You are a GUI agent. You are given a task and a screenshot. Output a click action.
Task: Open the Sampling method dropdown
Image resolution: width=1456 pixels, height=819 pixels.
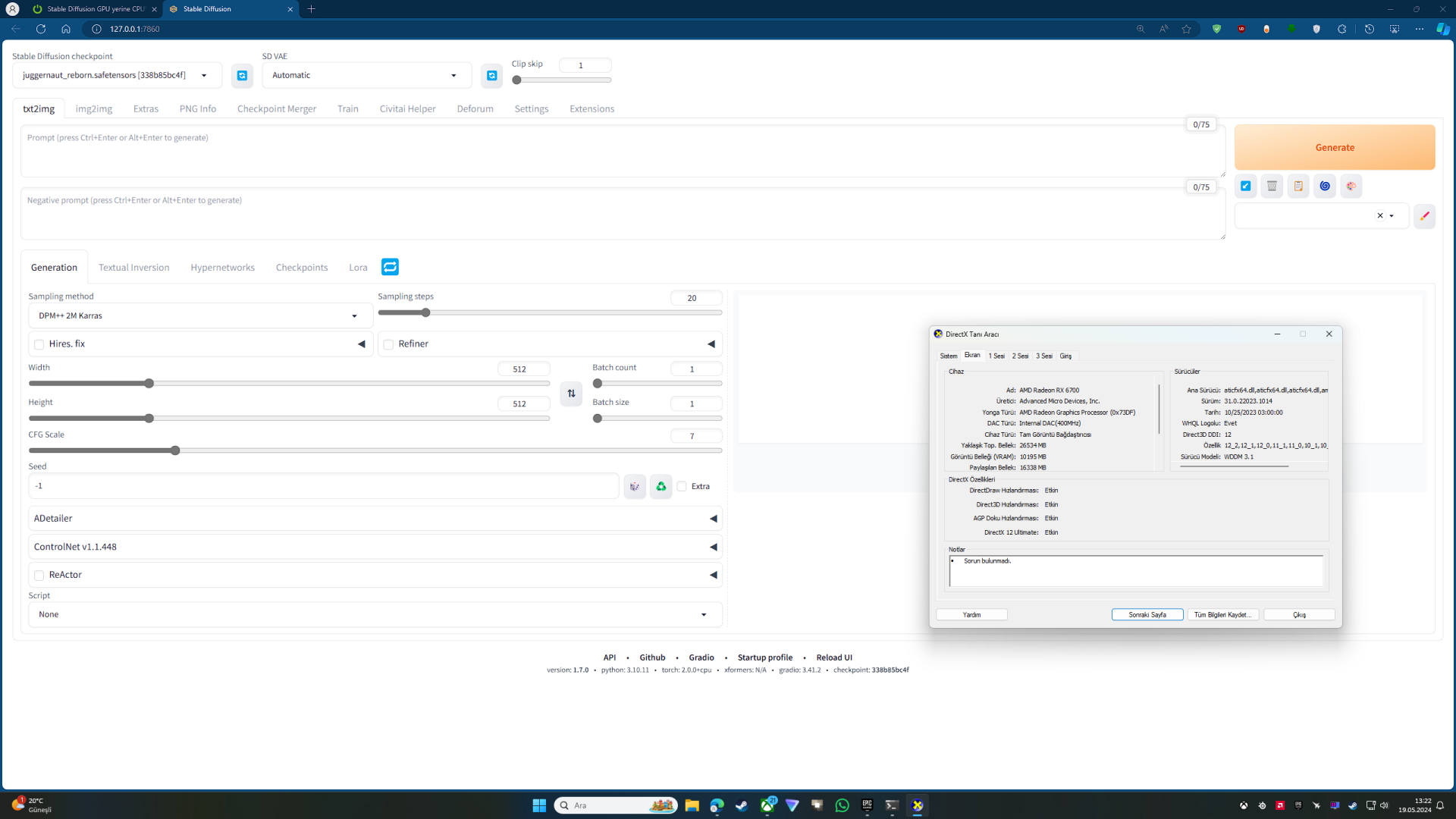(200, 316)
